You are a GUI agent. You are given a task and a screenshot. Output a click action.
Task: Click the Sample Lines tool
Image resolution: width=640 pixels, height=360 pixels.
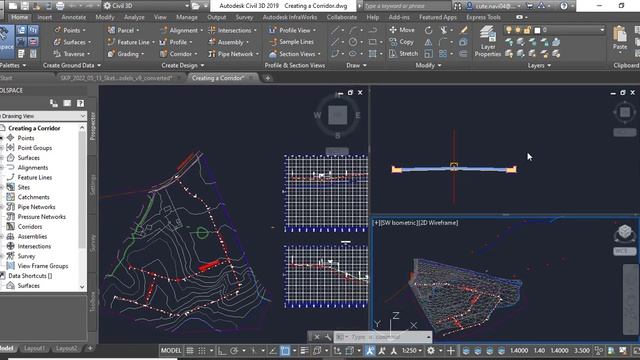pos(291,42)
